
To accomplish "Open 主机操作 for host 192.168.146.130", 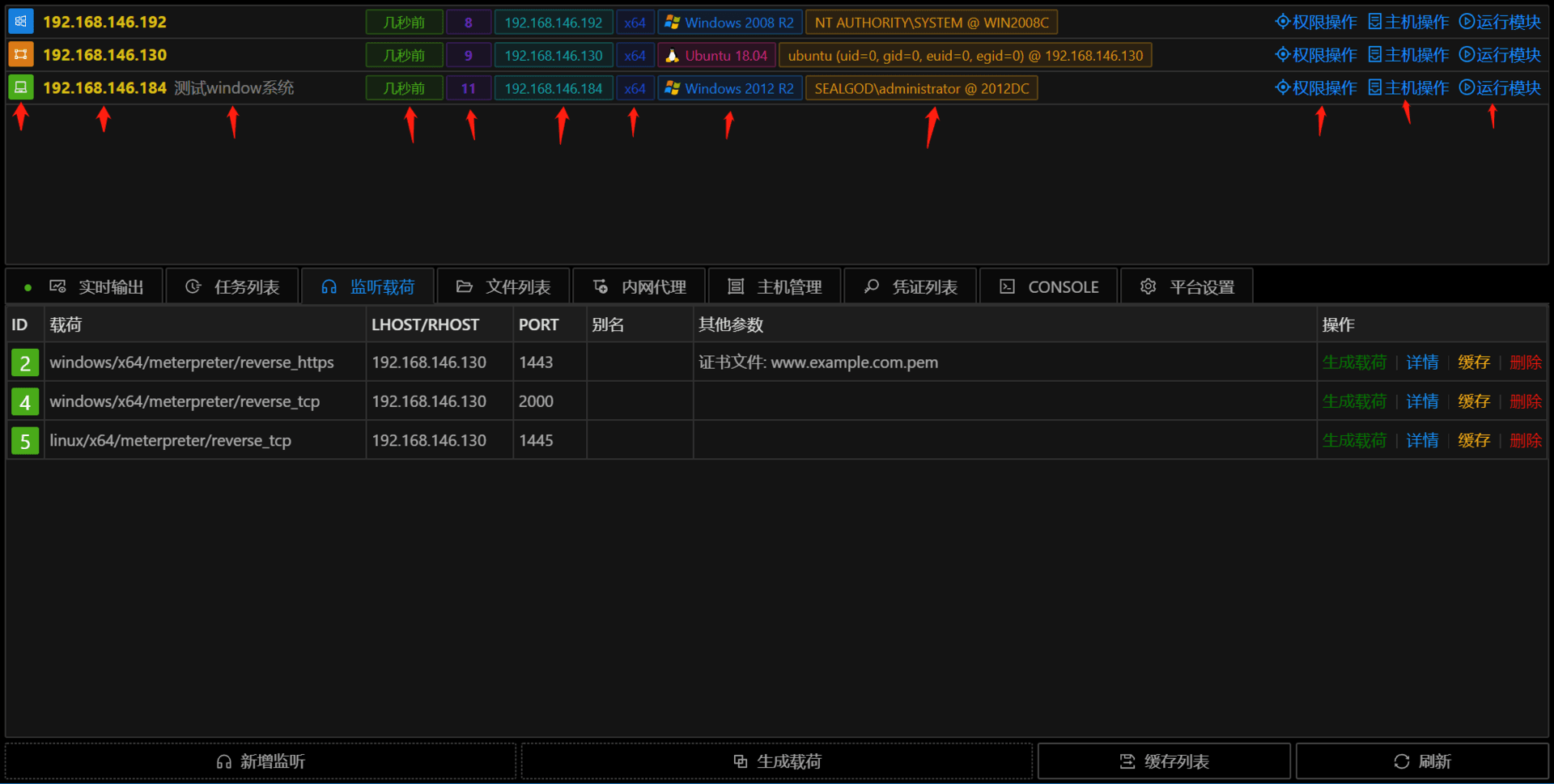I will (x=1408, y=55).
